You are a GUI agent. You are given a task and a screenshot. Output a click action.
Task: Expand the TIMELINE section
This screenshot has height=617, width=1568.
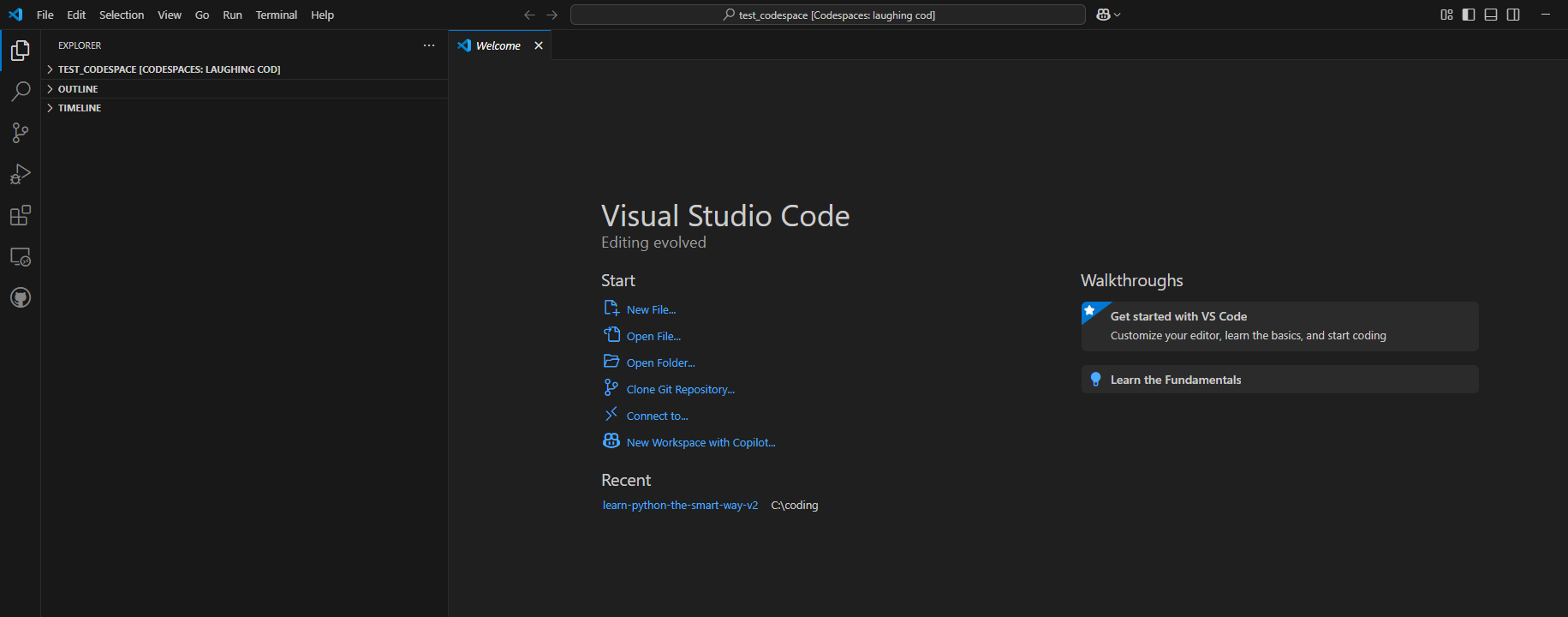point(244,108)
